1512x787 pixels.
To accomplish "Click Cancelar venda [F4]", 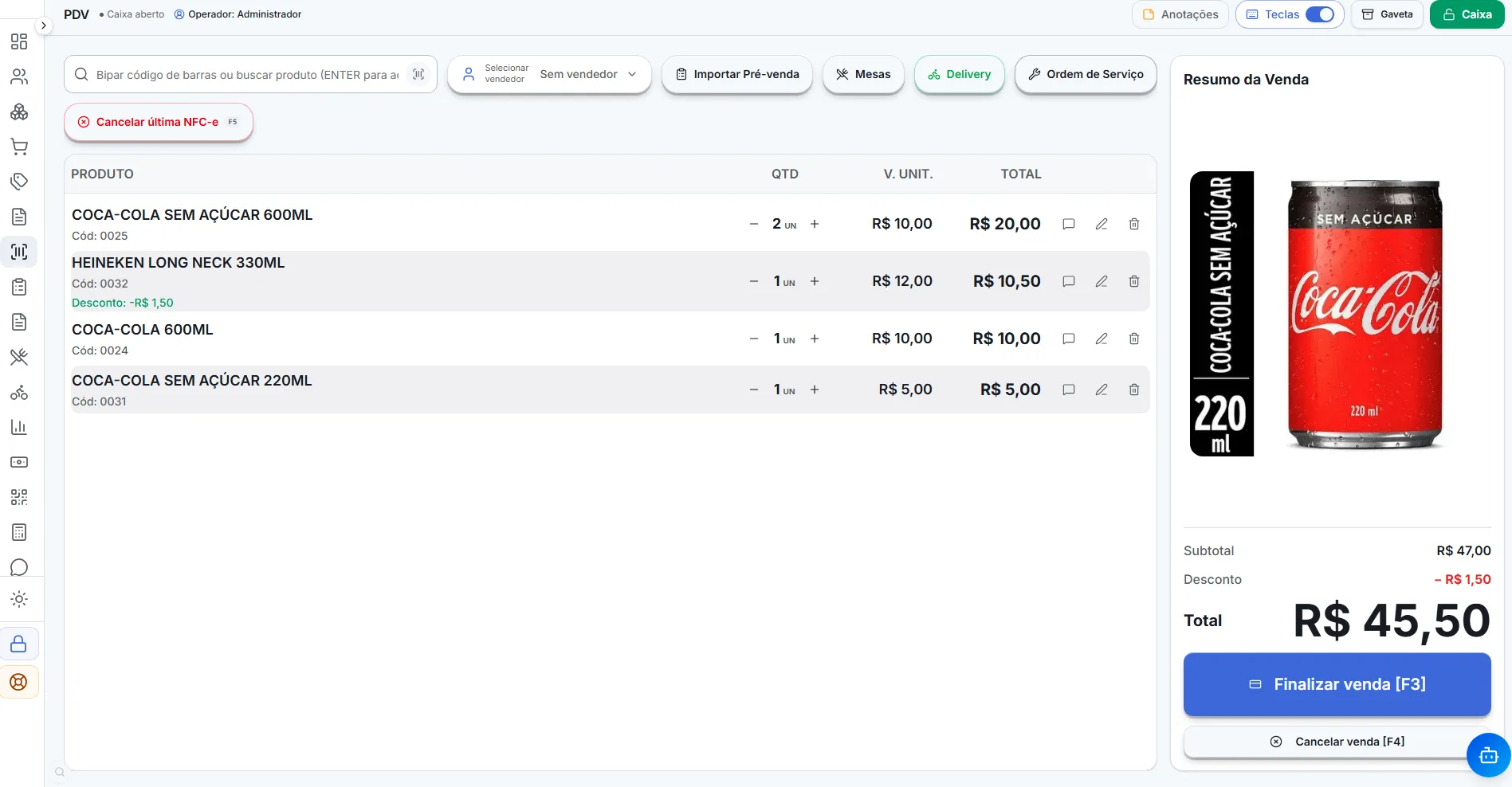I will (1337, 742).
